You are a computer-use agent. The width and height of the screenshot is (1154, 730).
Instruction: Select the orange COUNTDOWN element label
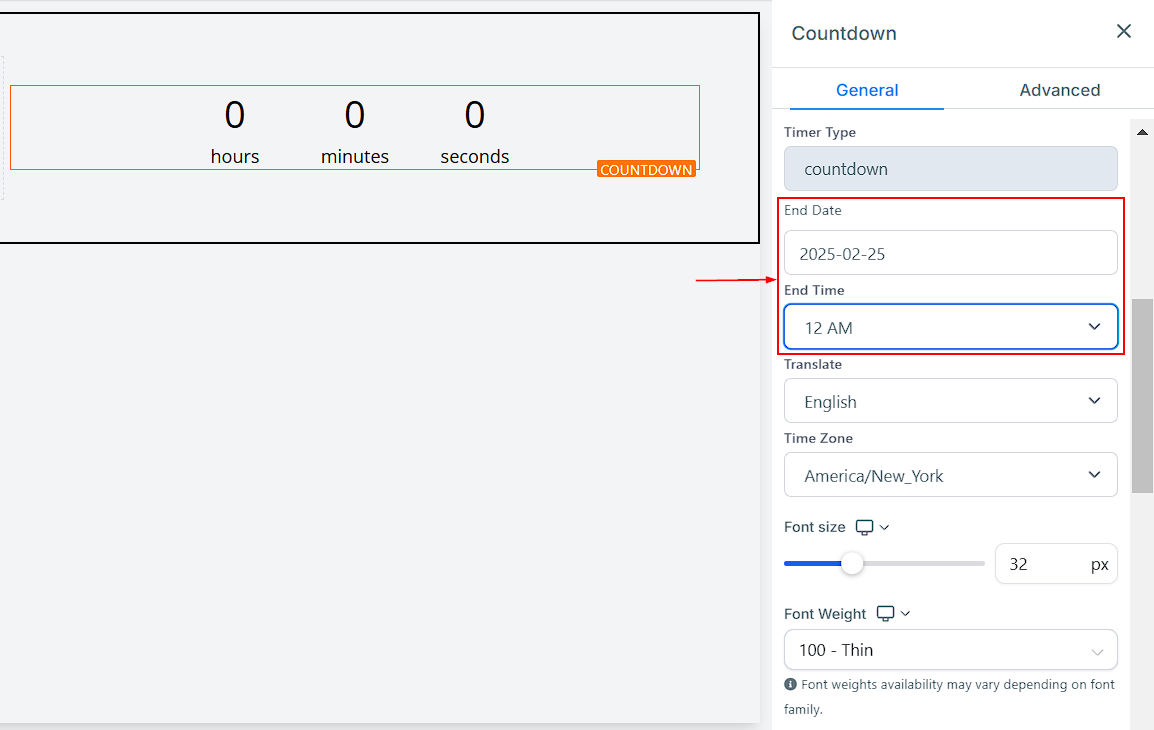pos(646,170)
